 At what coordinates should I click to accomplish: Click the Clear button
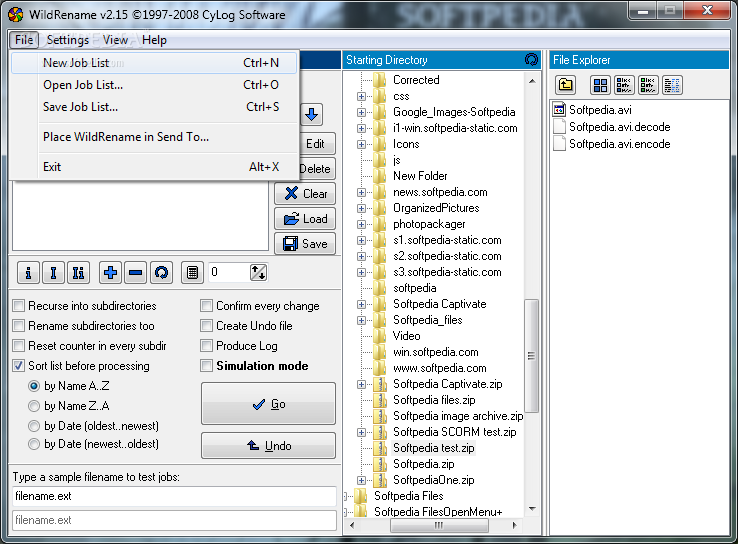pos(305,193)
